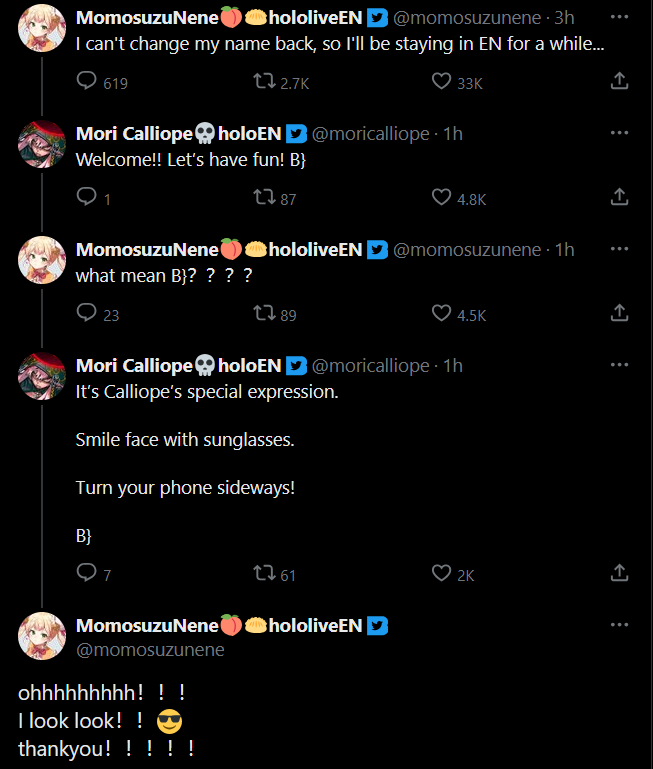Click Nene's avatar on the top tweet
This screenshot has height=769, width=653.
click(x=42, y=28)
